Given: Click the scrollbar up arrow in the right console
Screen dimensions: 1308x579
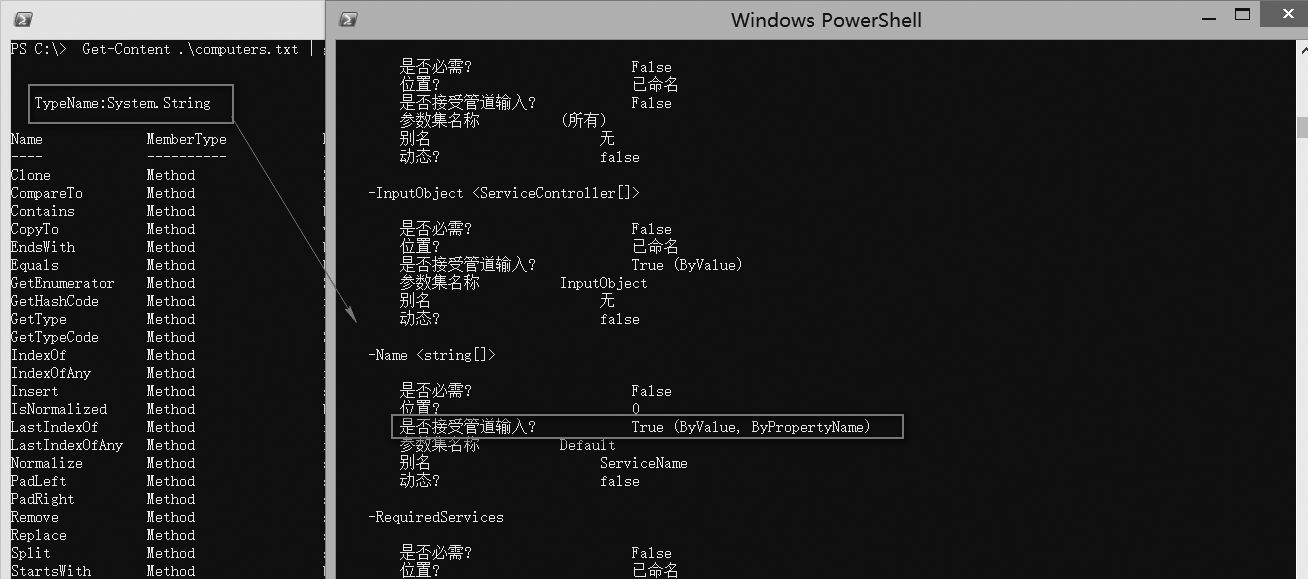Looking at the screenshot, I should pos(1301,49).
